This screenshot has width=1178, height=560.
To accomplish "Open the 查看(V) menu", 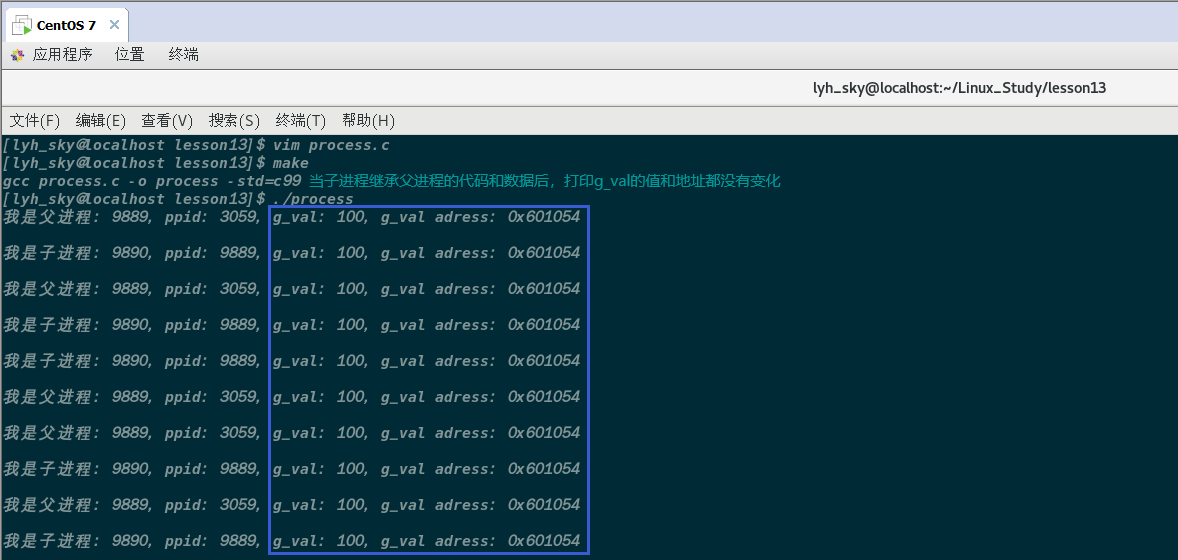I will (x=167, y=121).
